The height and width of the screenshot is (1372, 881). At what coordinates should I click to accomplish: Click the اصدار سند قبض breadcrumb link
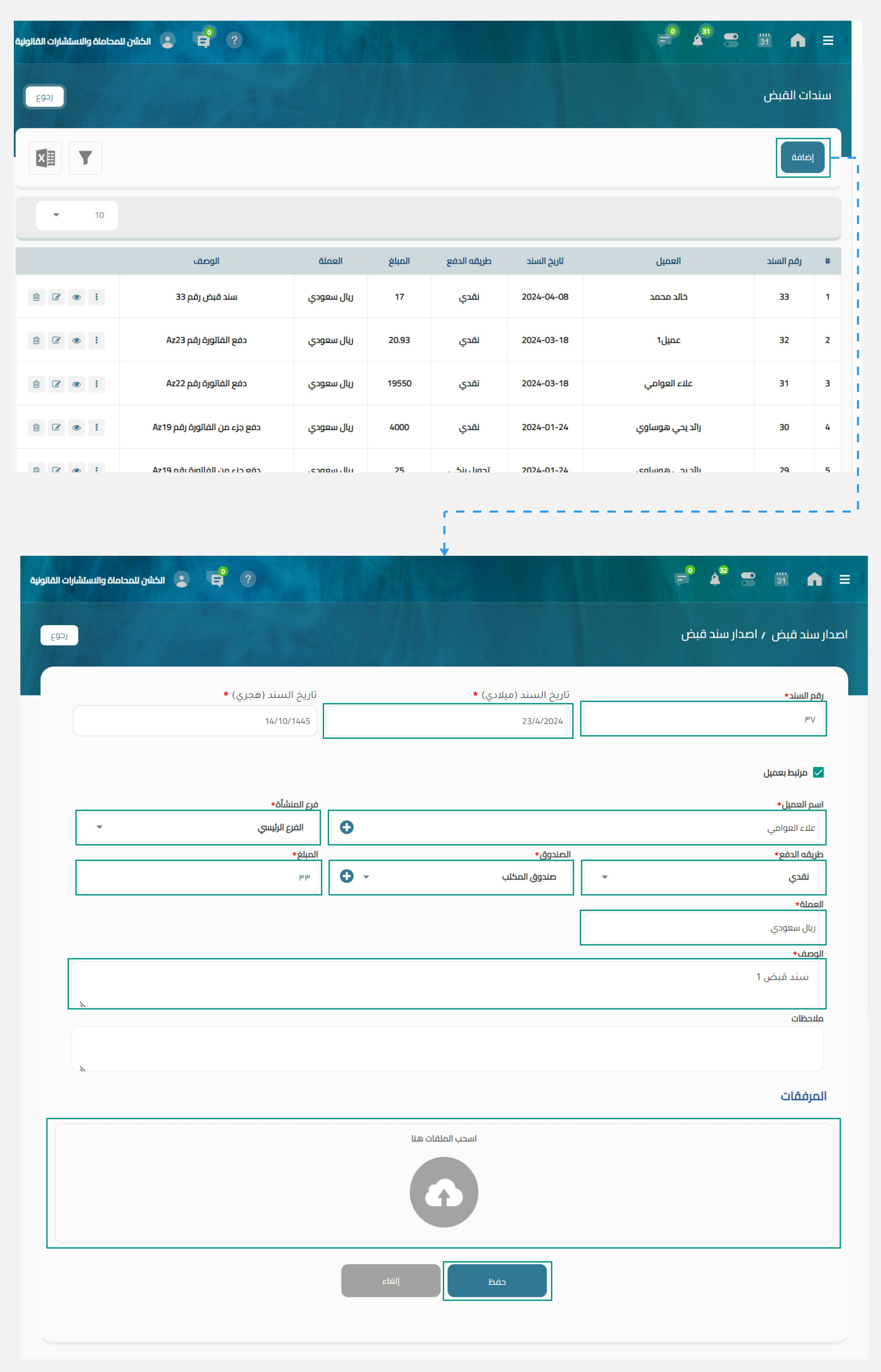[x=810, y=634]
